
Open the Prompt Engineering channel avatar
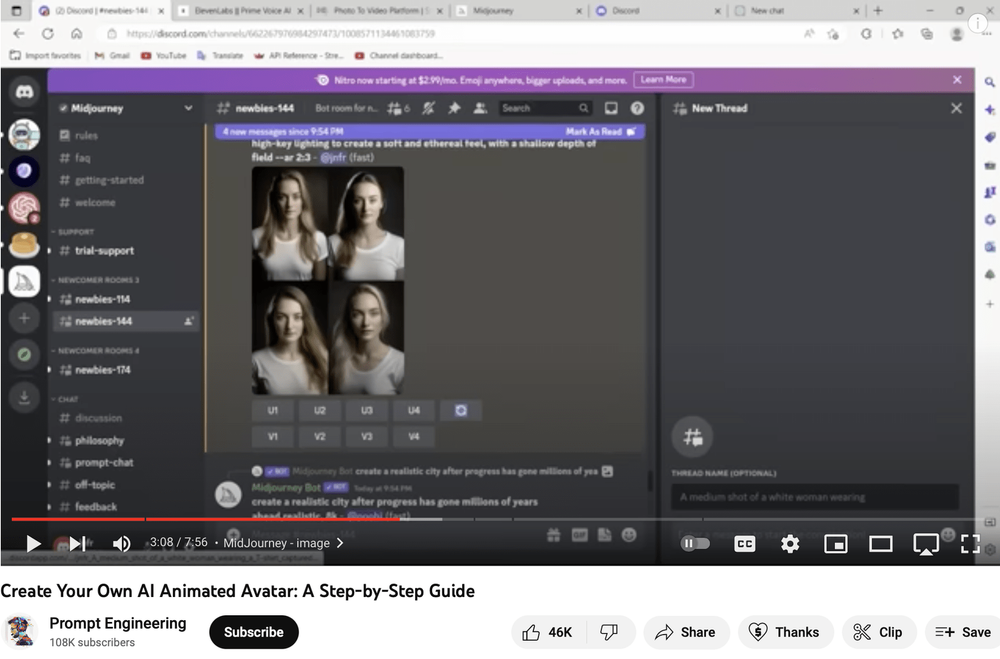coord(20,632)
